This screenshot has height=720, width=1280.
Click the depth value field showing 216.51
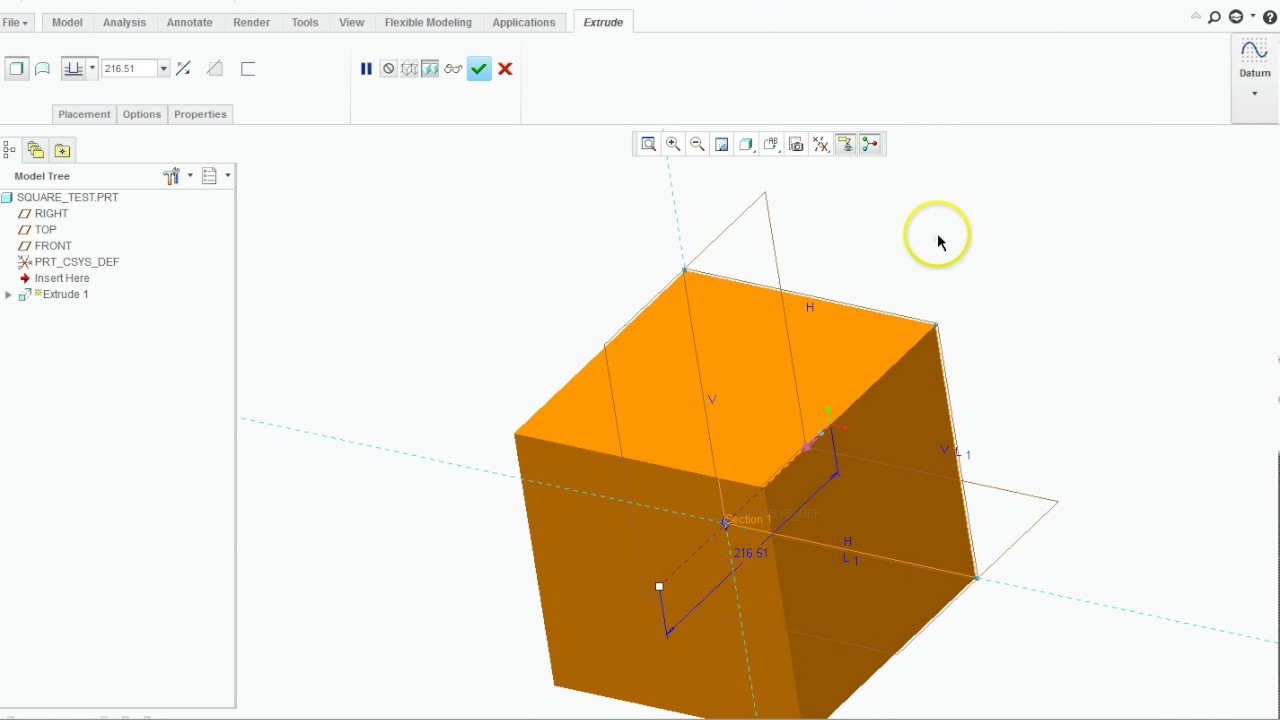point(129,68)
